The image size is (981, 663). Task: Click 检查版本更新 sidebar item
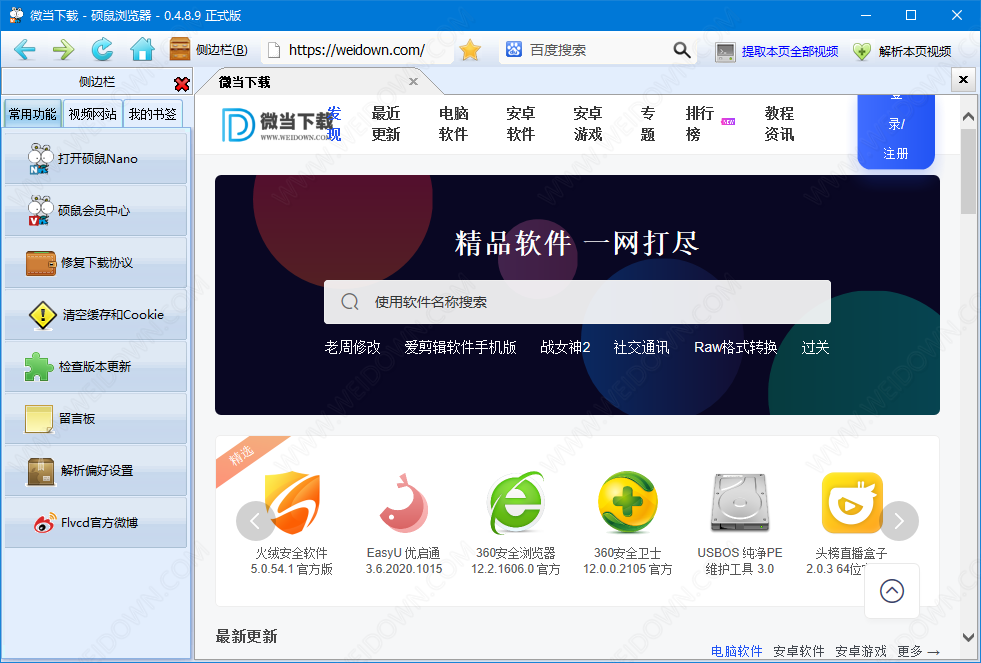point(96,366)
